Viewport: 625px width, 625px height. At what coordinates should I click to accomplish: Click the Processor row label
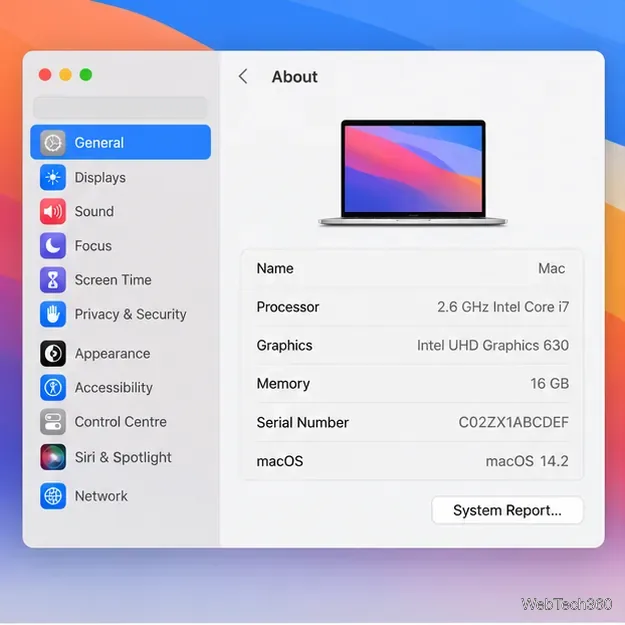(x=288, y=307)
